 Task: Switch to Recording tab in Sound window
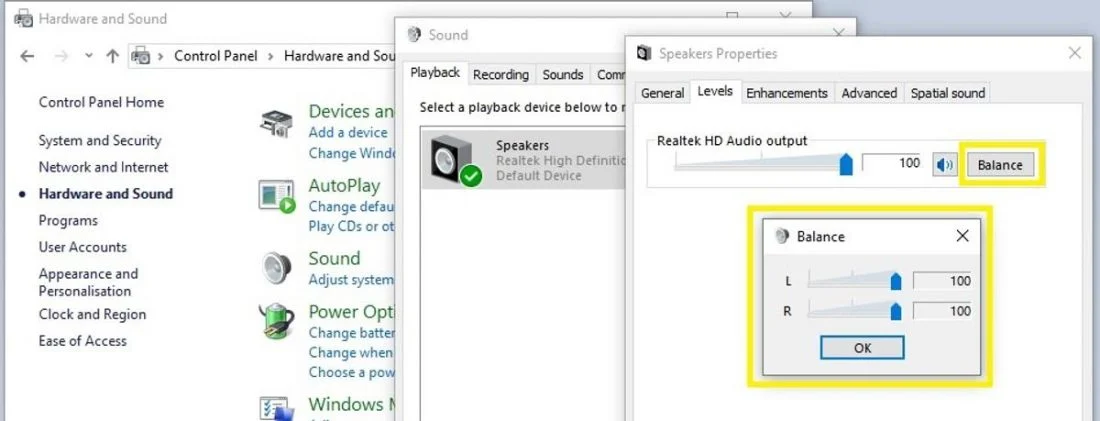pyautogui.click(x=501, y=74)
